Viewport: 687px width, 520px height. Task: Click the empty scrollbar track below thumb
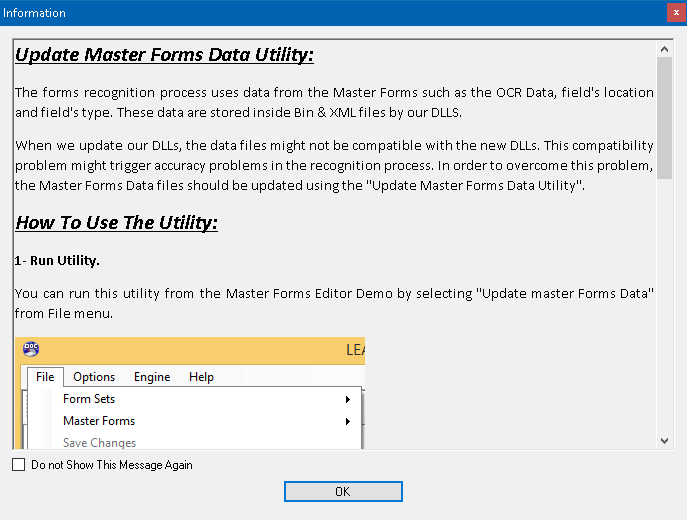[x=665, y=310]
